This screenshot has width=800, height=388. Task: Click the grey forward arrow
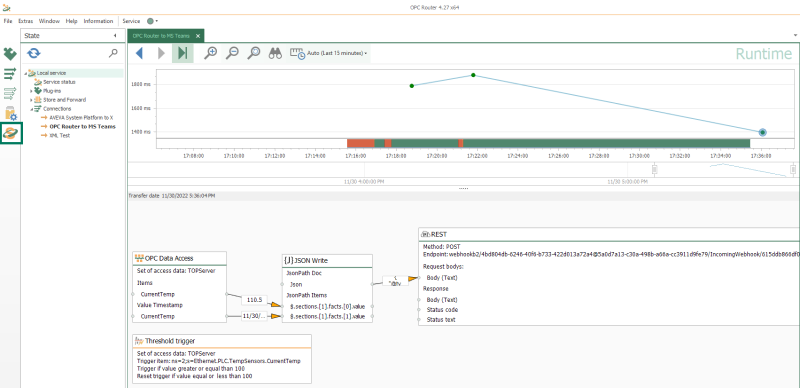pyautogui.click(x=161, y=53)
